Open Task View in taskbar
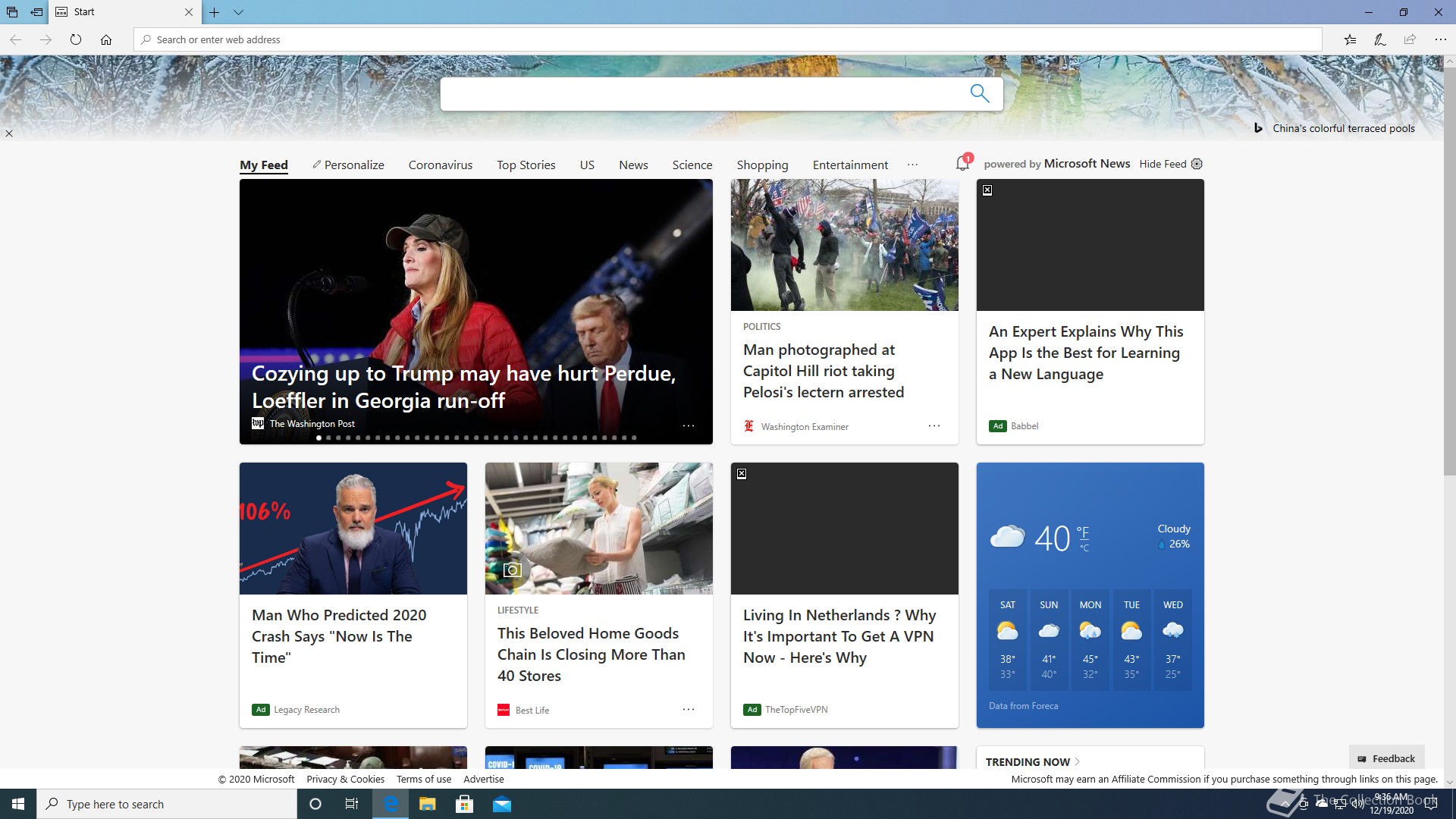 pos(352,804)
